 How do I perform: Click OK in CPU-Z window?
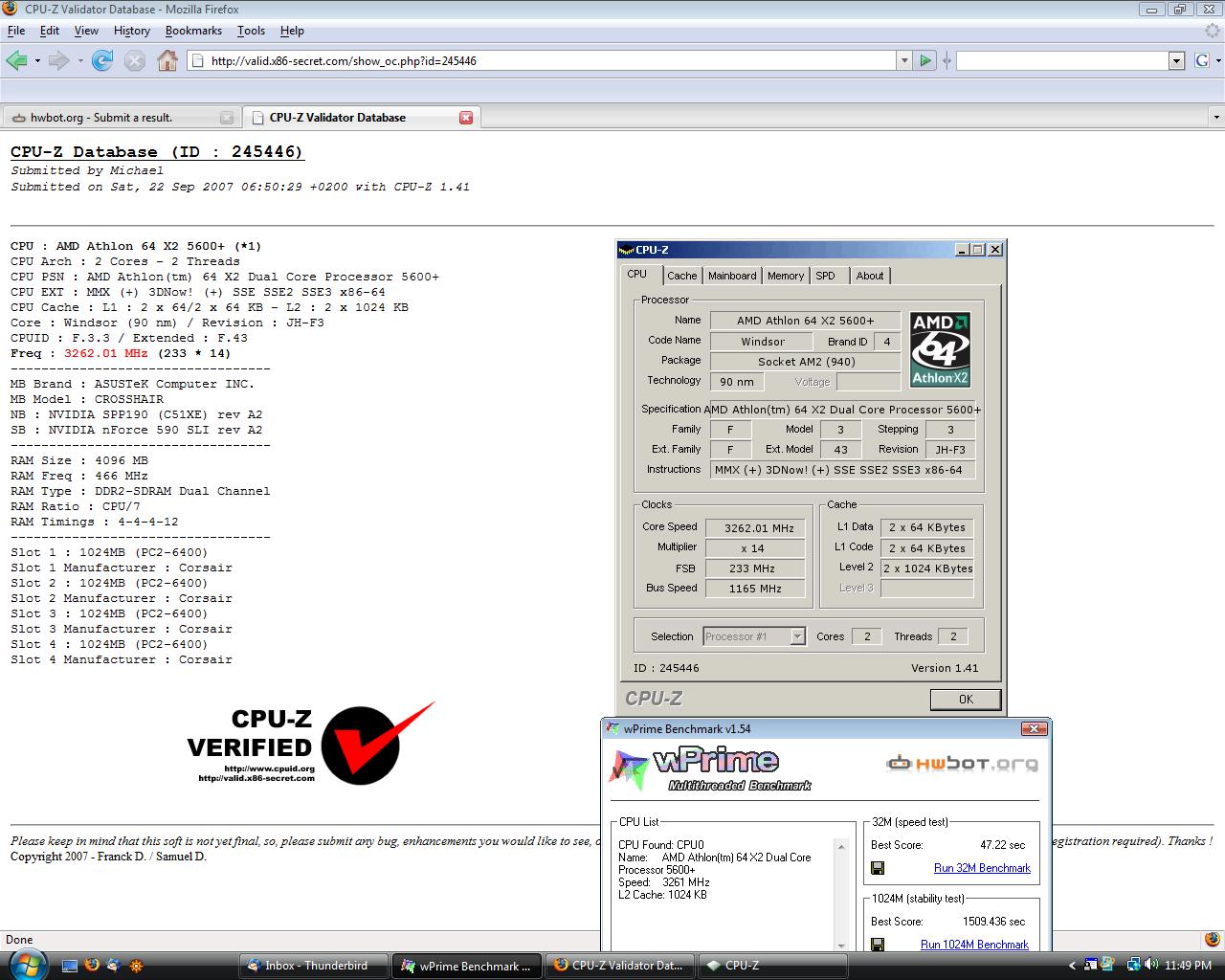pos(966,699)
